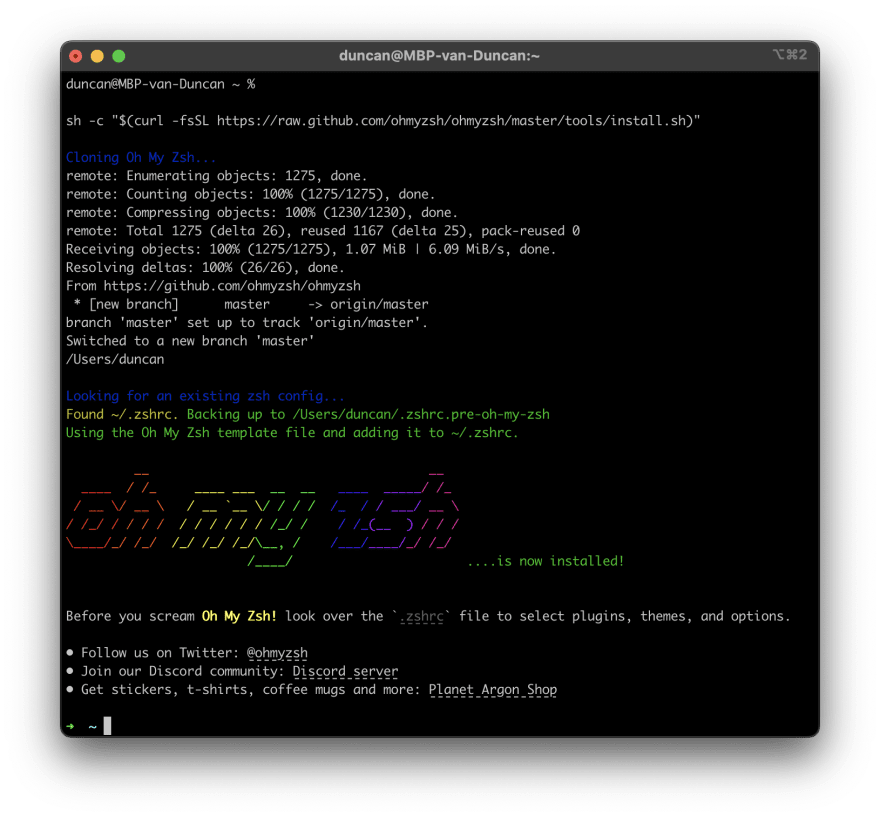The height and width of the screenshot is (817, 880).
Task: Click 'remote: Compressing objects' output line
Action: coord(262,213)
